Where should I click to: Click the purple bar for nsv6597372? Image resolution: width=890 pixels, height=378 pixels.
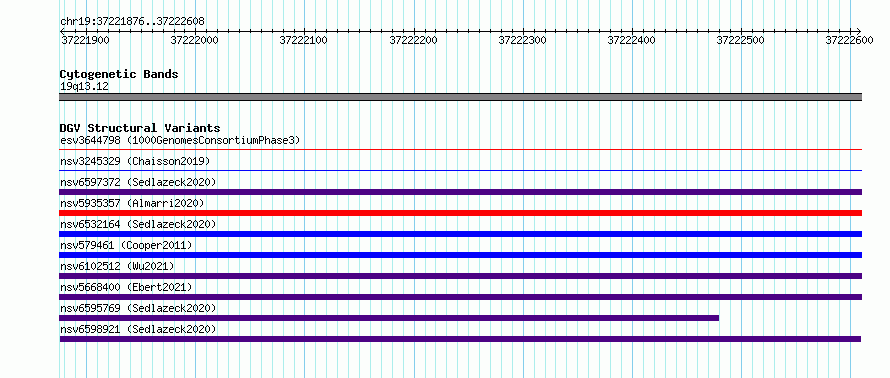point(460,192)
